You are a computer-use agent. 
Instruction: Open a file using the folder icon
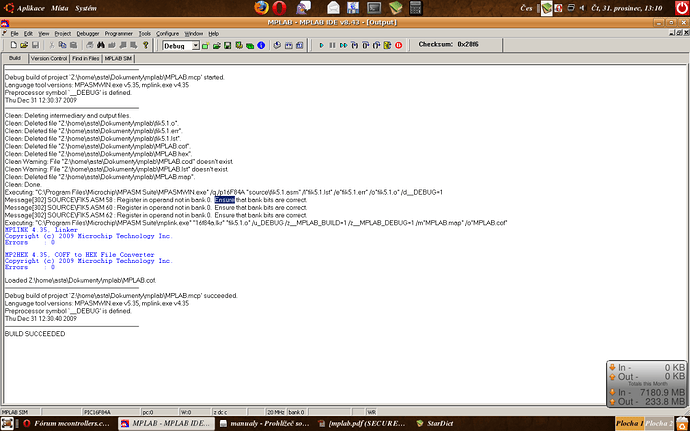click(x=24, y=45)
